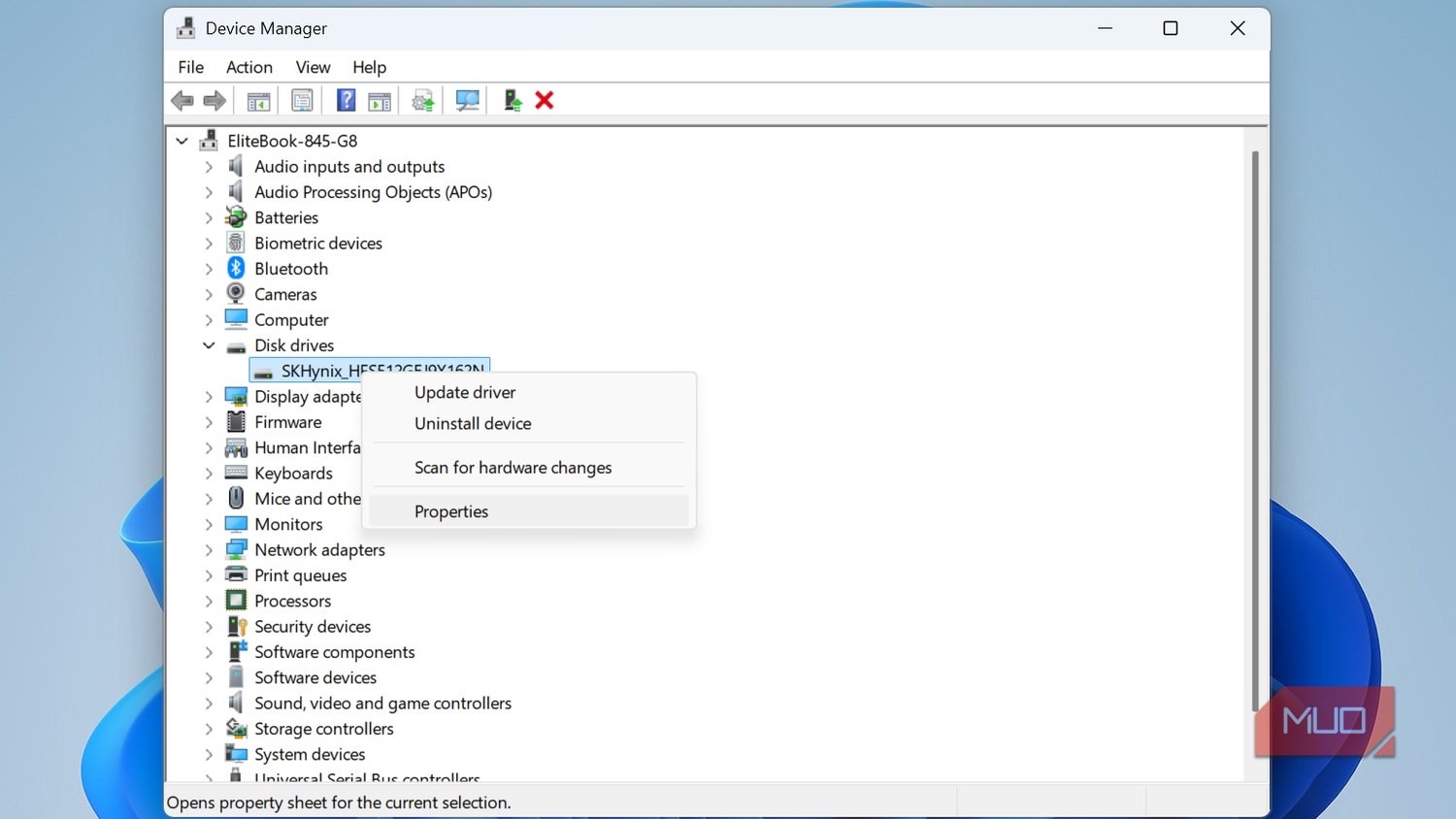The width and height of the screenshot is (1456, 819).
Task: Expand Audio inputs and outputs chevron
Action: (209, 167)
